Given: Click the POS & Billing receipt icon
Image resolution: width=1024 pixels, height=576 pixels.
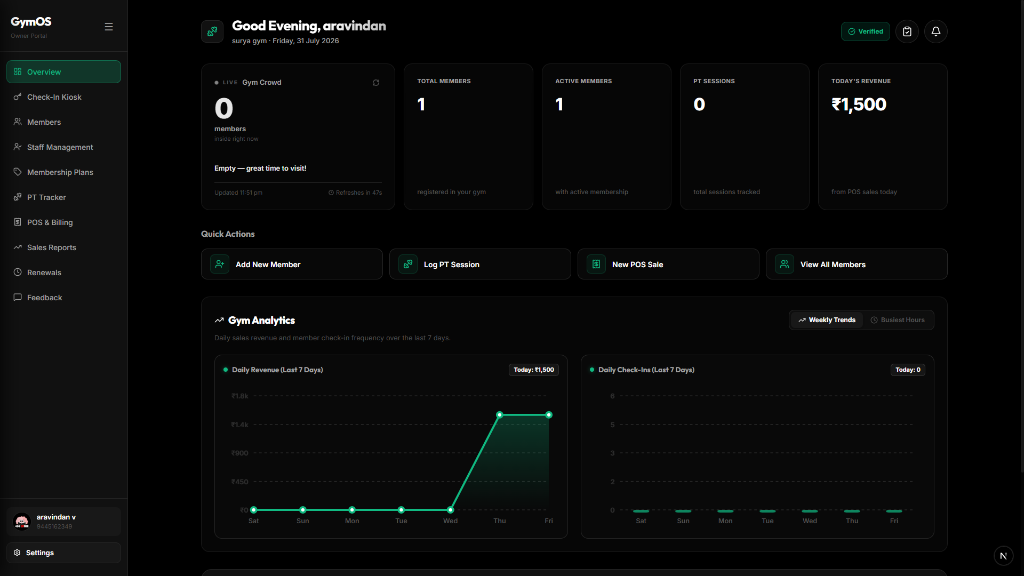Looking at the screenshot, I should coord(18,222).
